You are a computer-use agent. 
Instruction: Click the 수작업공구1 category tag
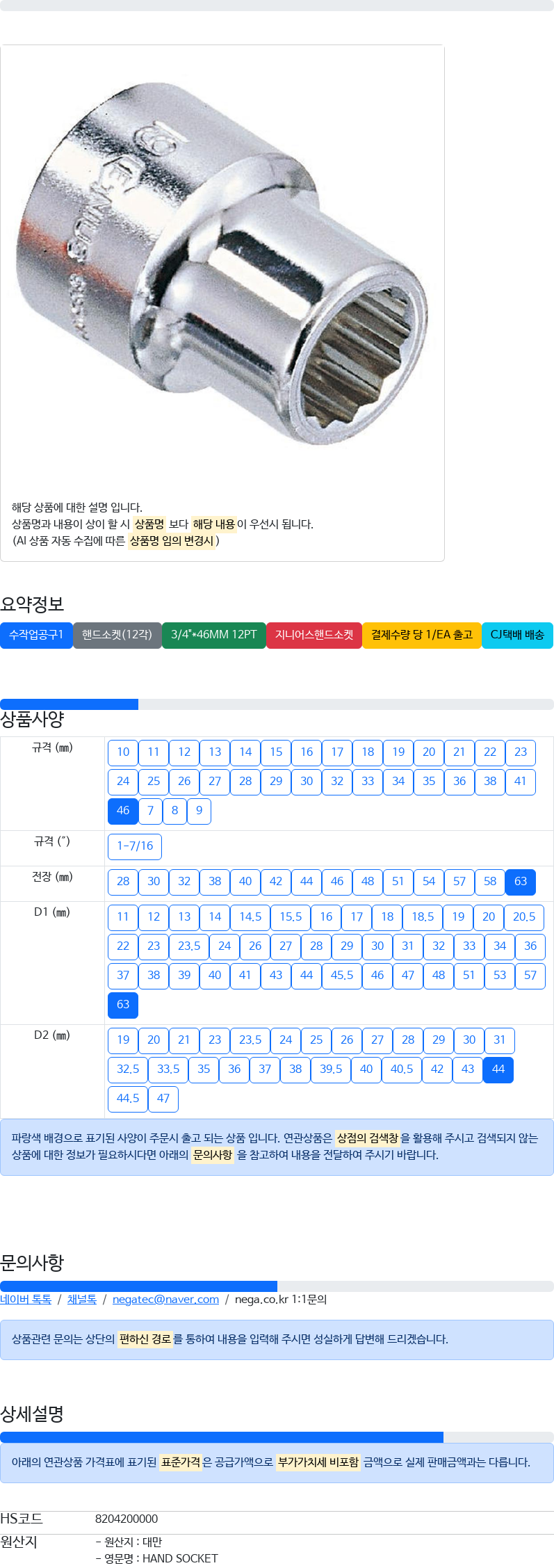(36, 635)
